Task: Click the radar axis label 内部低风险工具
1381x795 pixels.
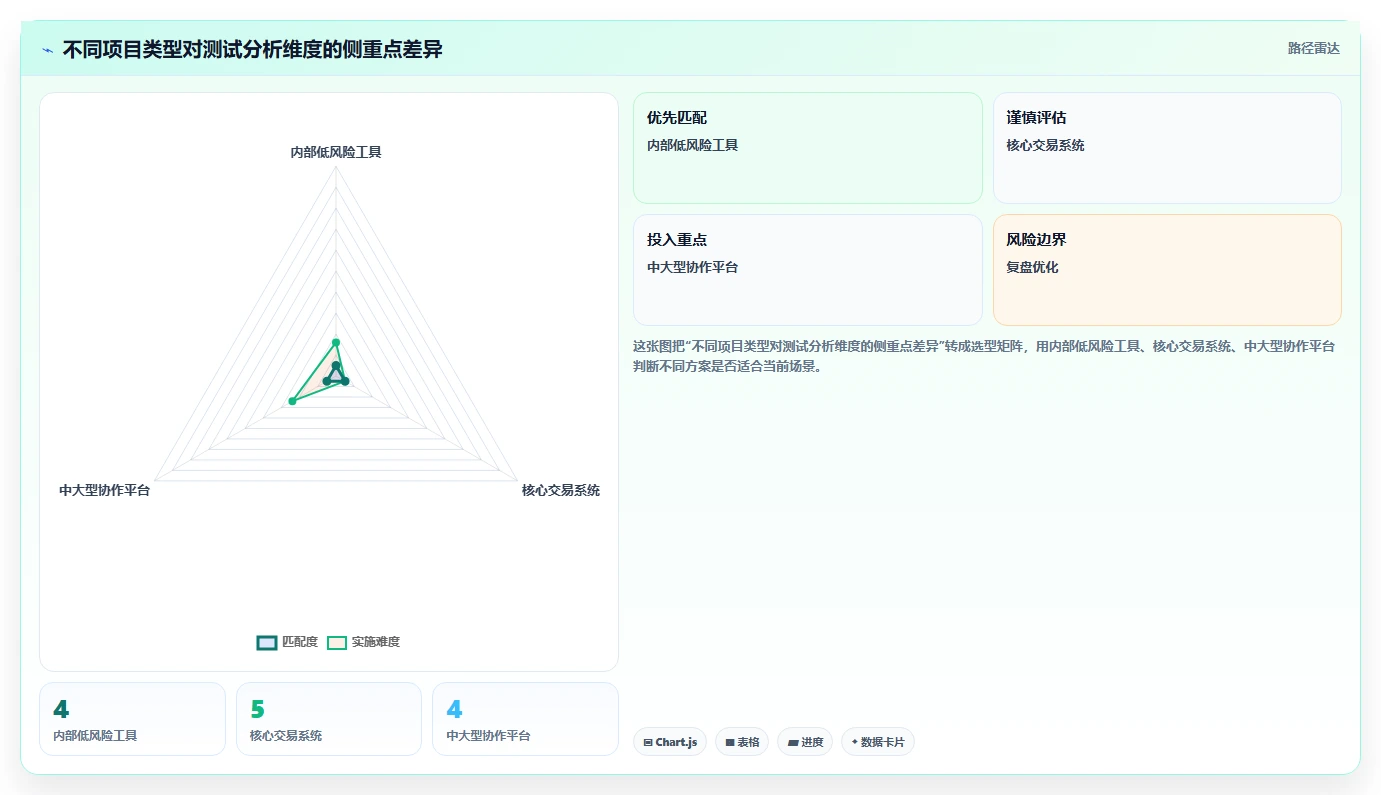Action: click(336, 152)
